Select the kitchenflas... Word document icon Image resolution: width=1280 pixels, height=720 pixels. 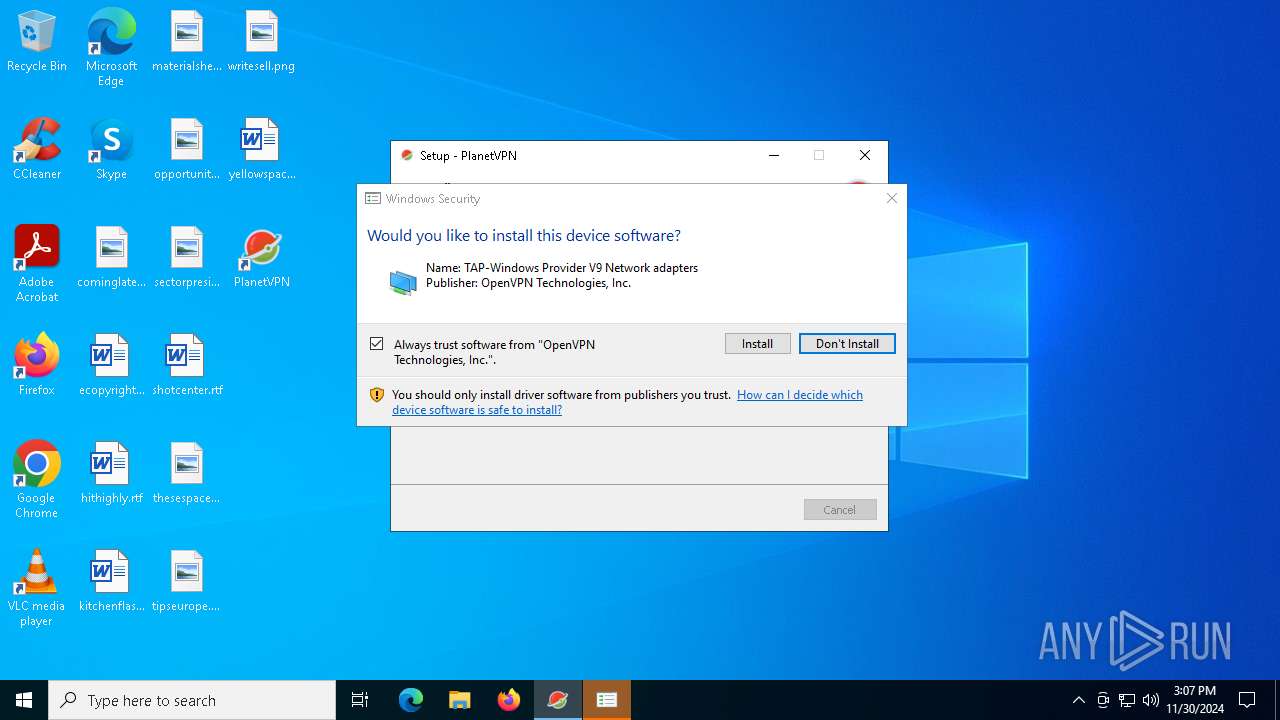[x=111, y=582]
